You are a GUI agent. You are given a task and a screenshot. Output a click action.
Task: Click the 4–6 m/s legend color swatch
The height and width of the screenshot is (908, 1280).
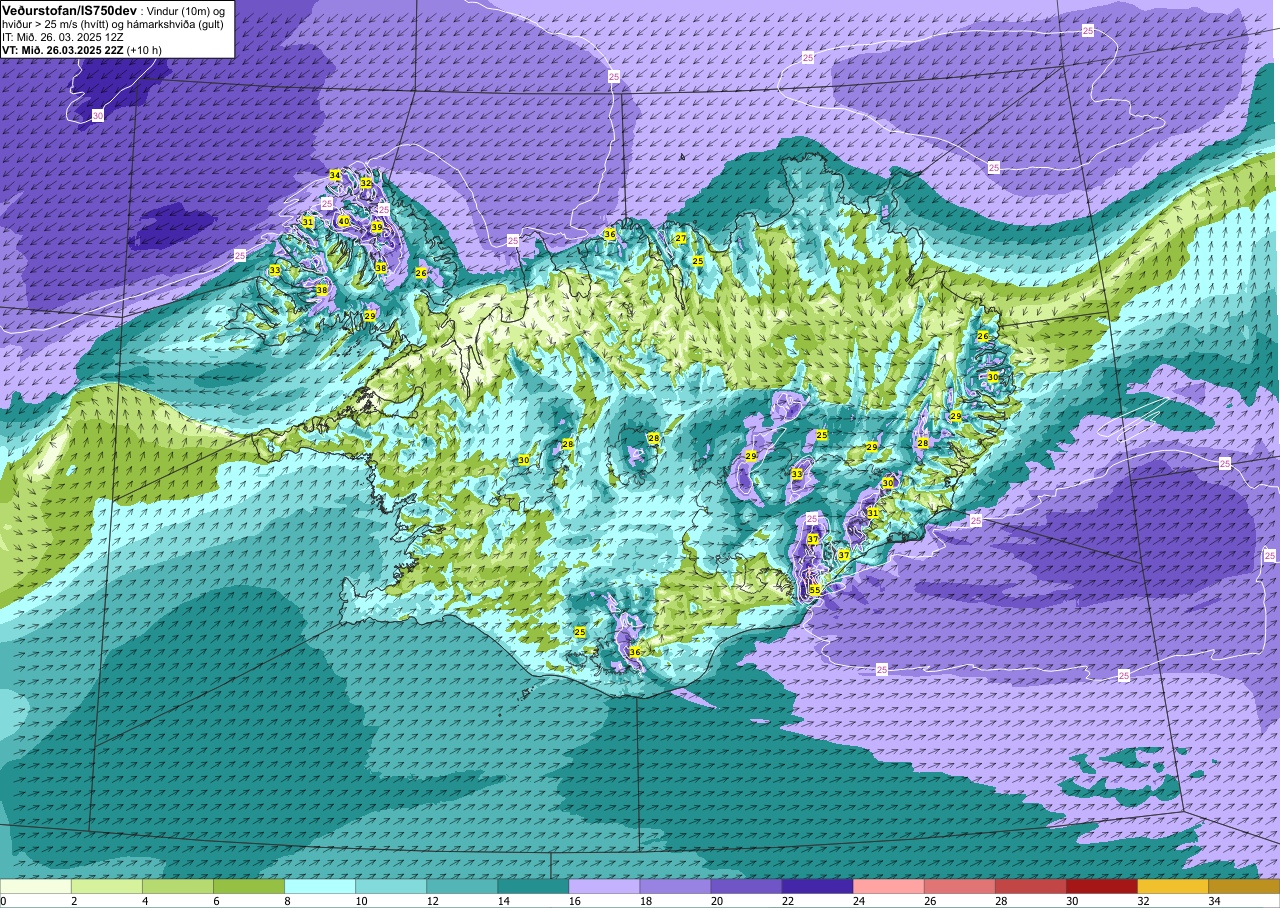point(178,886)
